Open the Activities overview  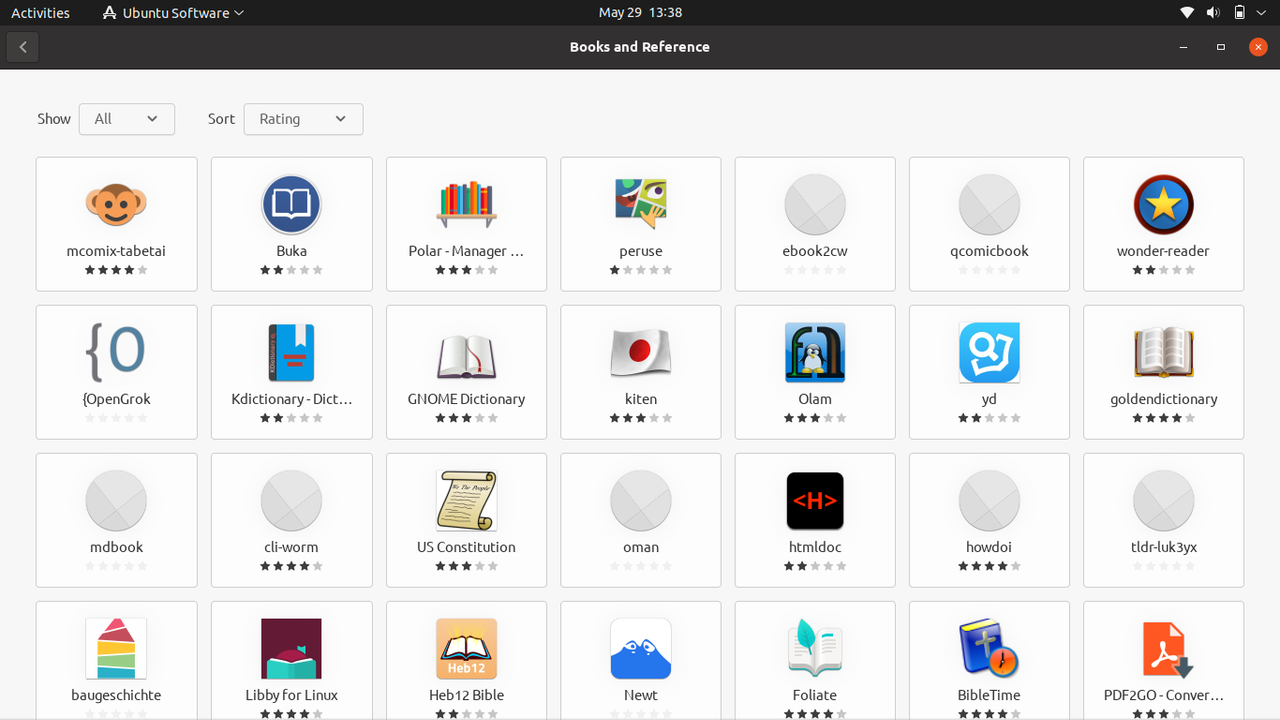point(40,13)
